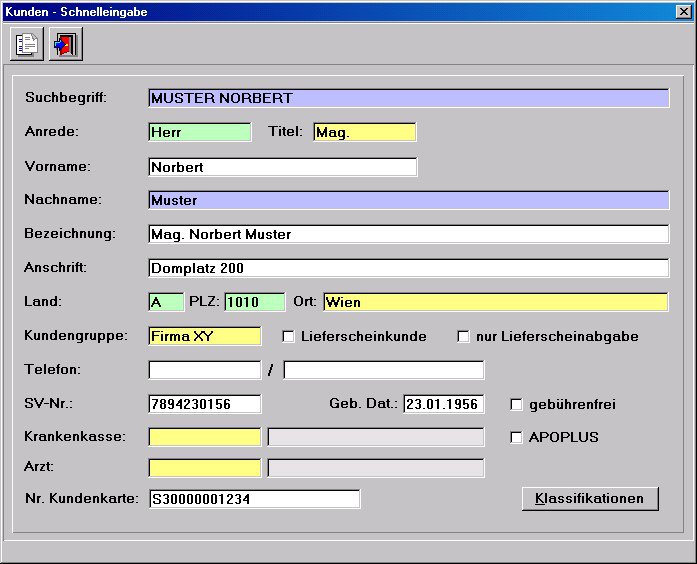Click the Suchbegriff label text
This screenshot has height=564, width=697.
(66, 97)
